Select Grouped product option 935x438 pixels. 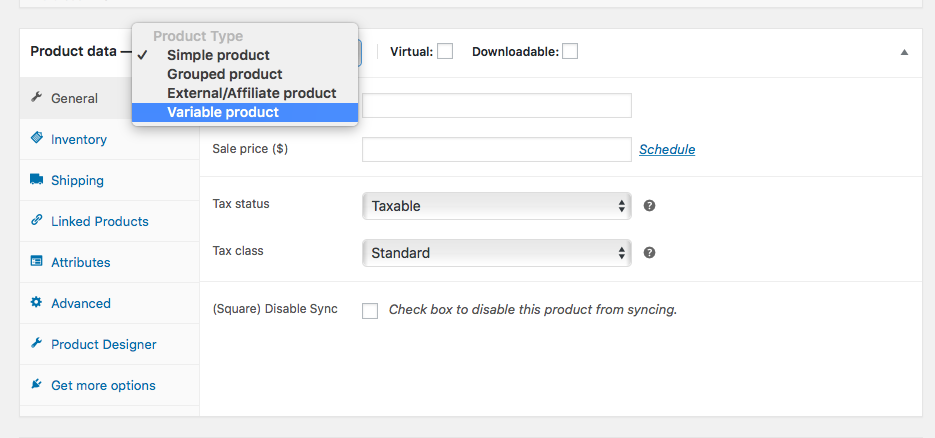(224, 74)
